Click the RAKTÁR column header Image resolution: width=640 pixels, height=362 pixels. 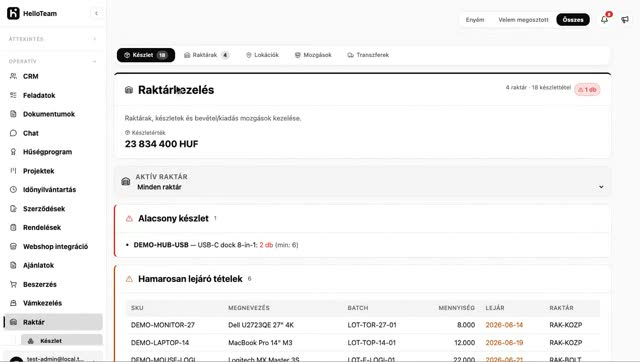pos(561,308)
